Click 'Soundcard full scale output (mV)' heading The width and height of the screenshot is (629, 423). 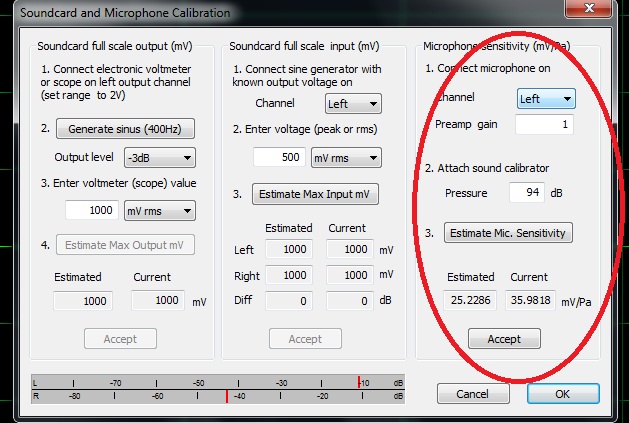point(115,46)
